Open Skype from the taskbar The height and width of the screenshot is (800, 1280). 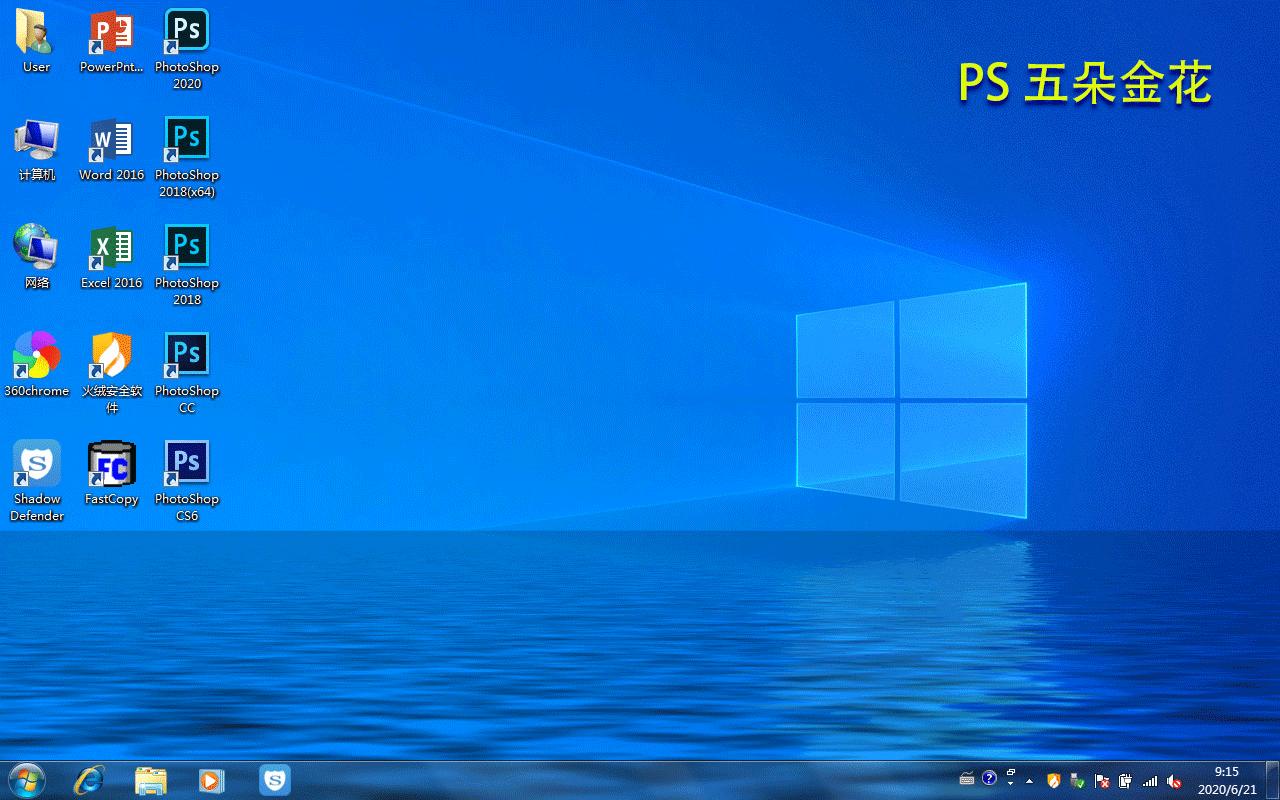(x=274, y=780)
